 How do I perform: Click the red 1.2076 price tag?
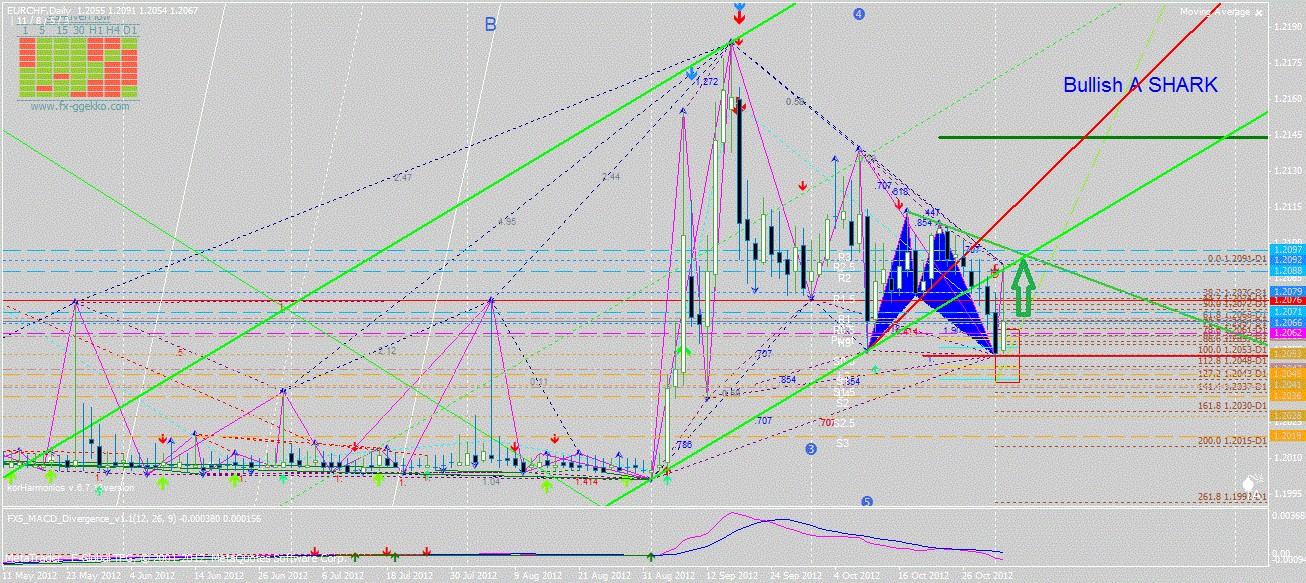coord(1284,300)
